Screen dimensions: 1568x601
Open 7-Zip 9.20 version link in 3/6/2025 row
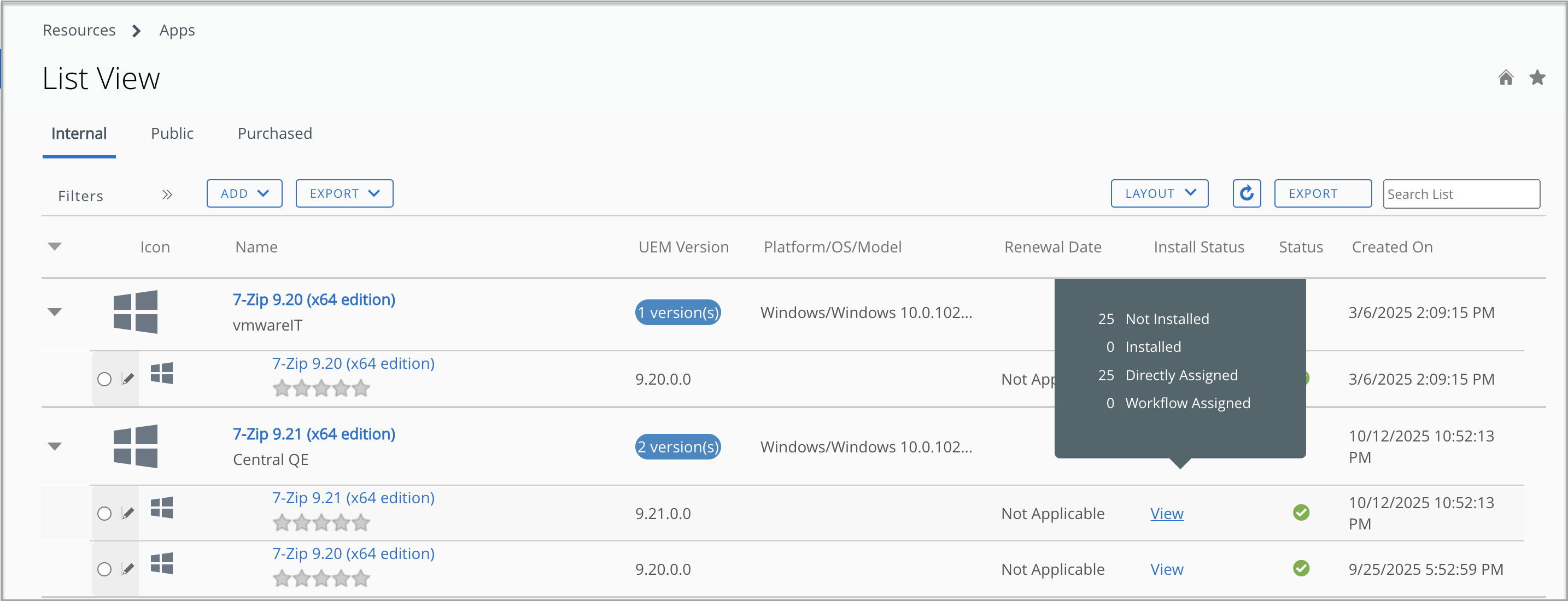354,363
